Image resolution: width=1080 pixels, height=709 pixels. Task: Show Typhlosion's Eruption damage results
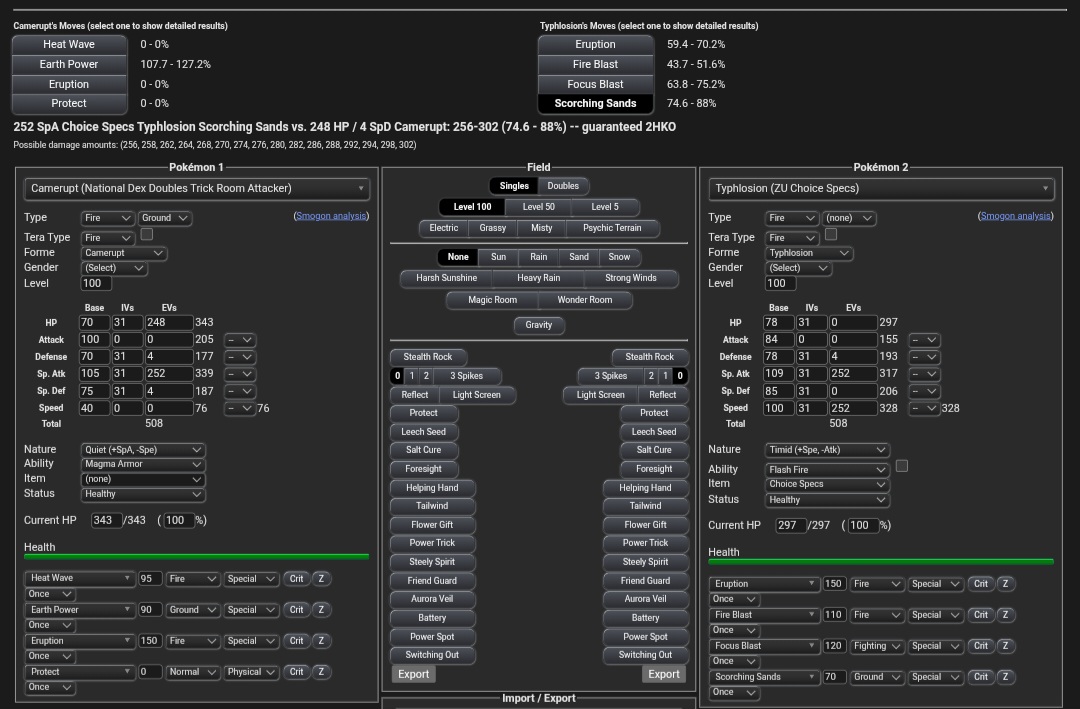[x=595, y=44]
